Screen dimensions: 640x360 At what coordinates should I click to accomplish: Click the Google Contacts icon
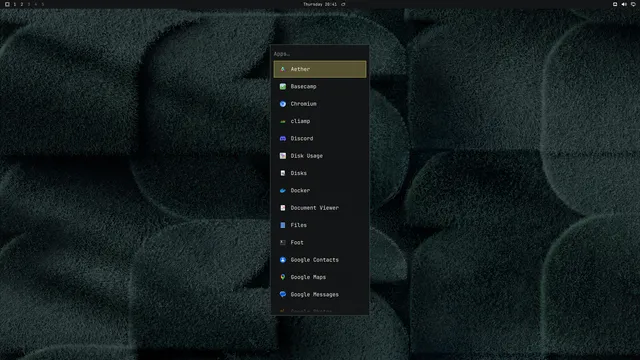(x=283, y=260)
